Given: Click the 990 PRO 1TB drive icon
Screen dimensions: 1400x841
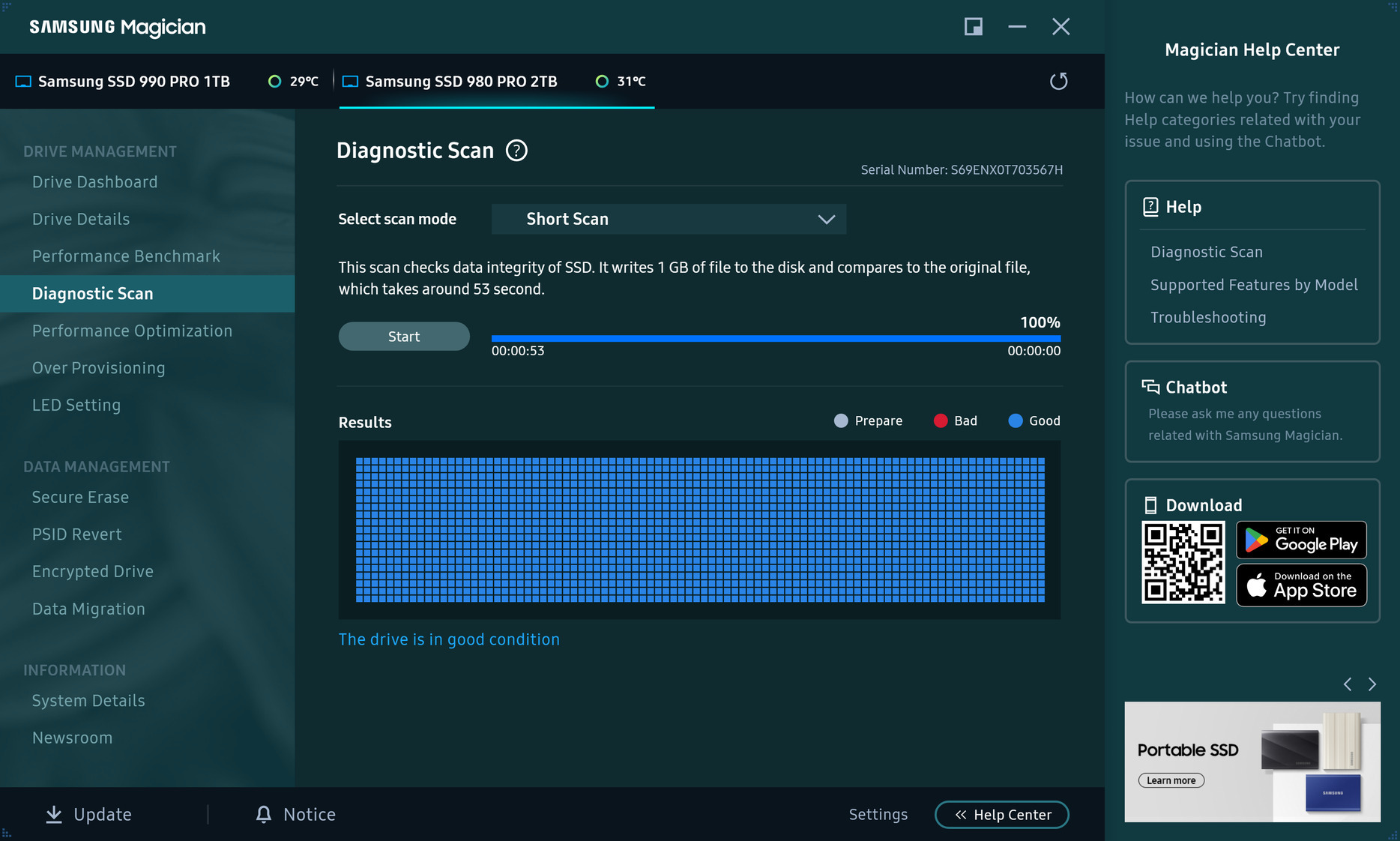Looking at the screenshot, I should tap(23, 82).
